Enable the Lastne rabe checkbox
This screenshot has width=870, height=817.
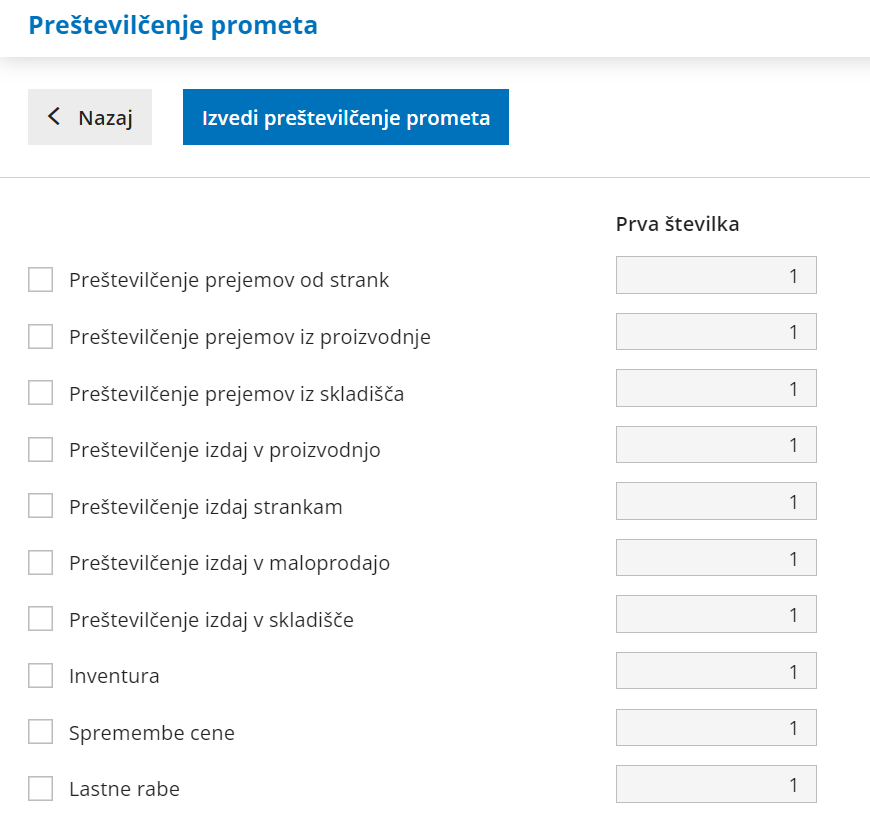pos(41,789)
